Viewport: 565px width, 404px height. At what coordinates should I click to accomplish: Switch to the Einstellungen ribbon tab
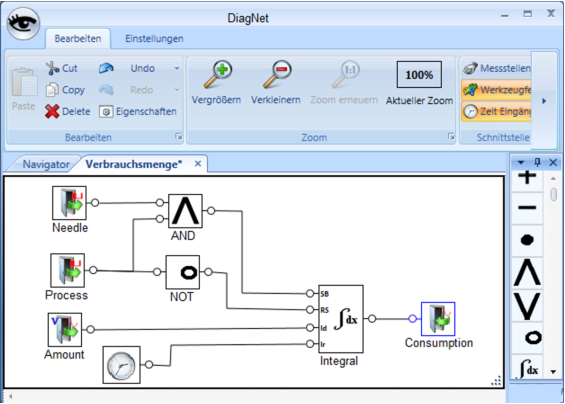tap(154, 39)
